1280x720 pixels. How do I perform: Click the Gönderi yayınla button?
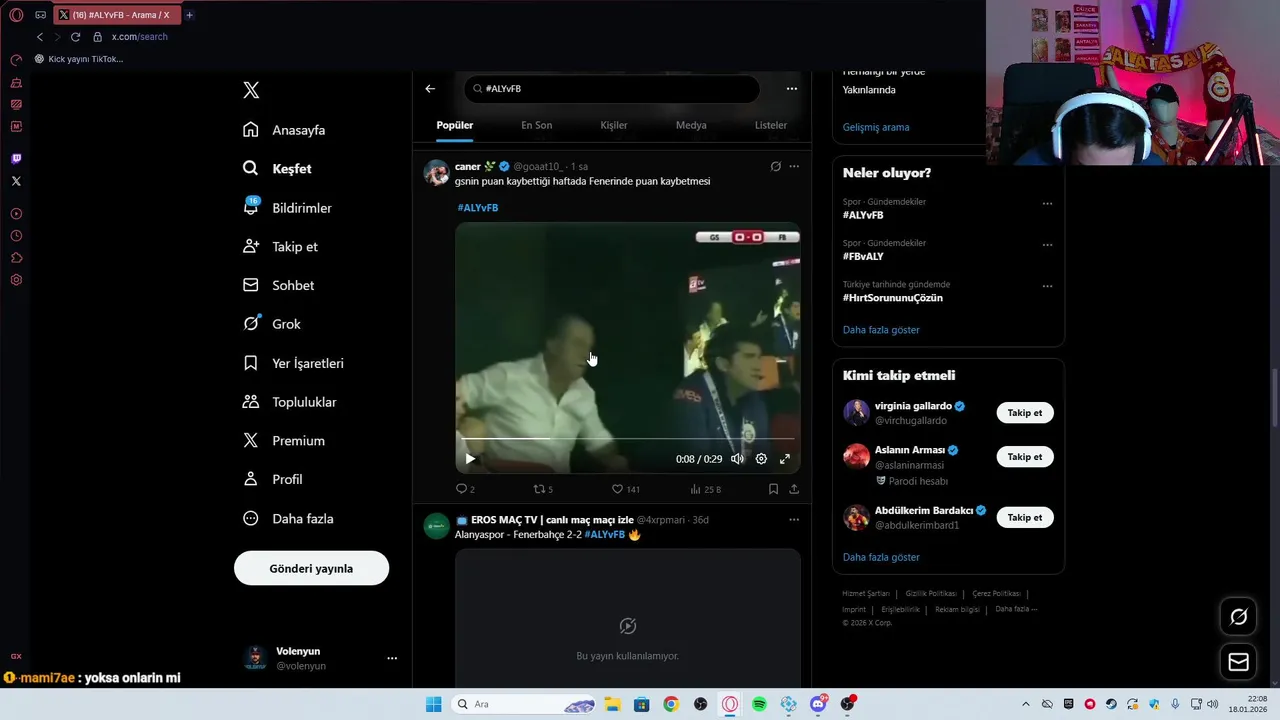click(311, 568)
